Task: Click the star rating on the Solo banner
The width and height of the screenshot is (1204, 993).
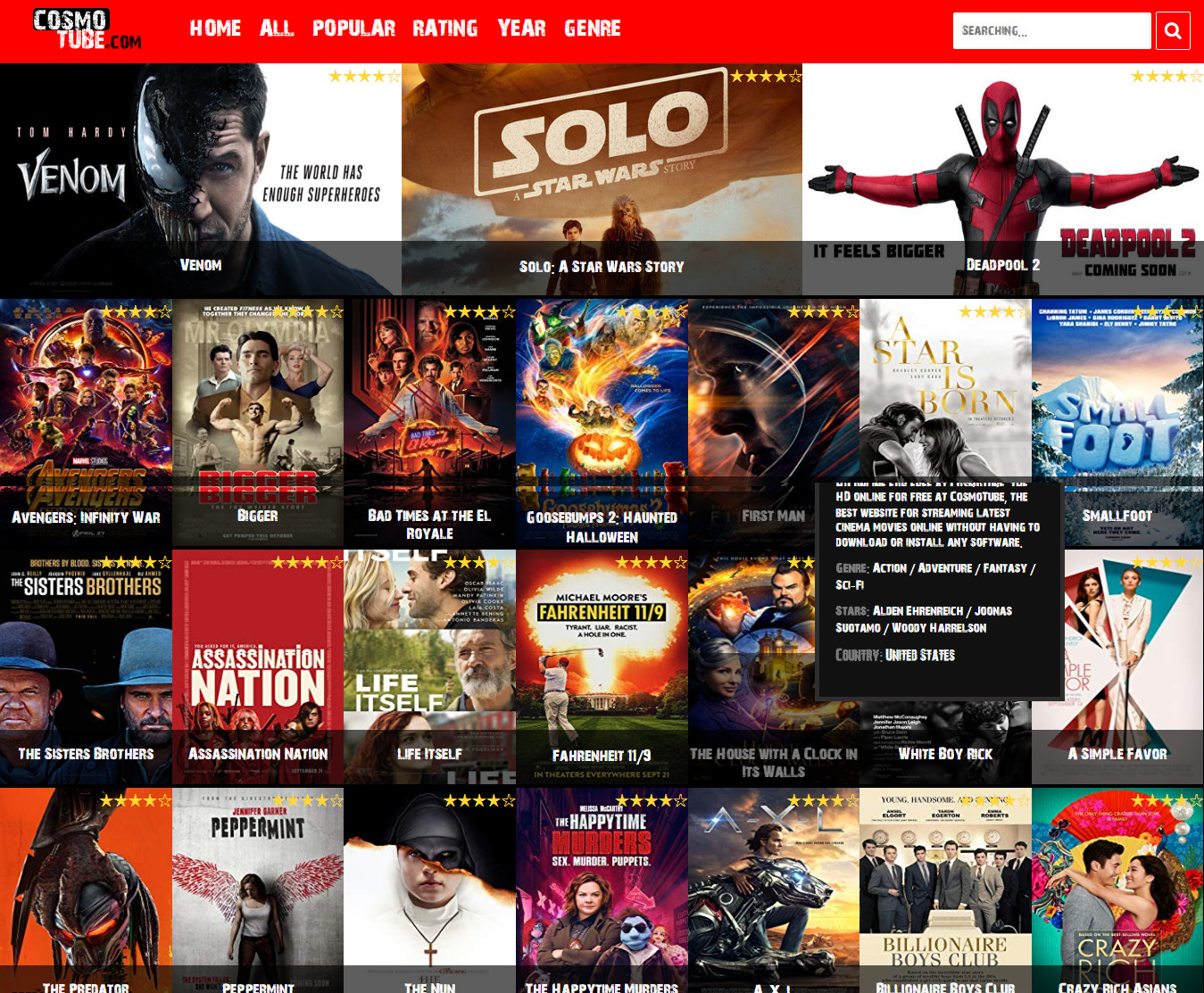Action: point(766,77)
